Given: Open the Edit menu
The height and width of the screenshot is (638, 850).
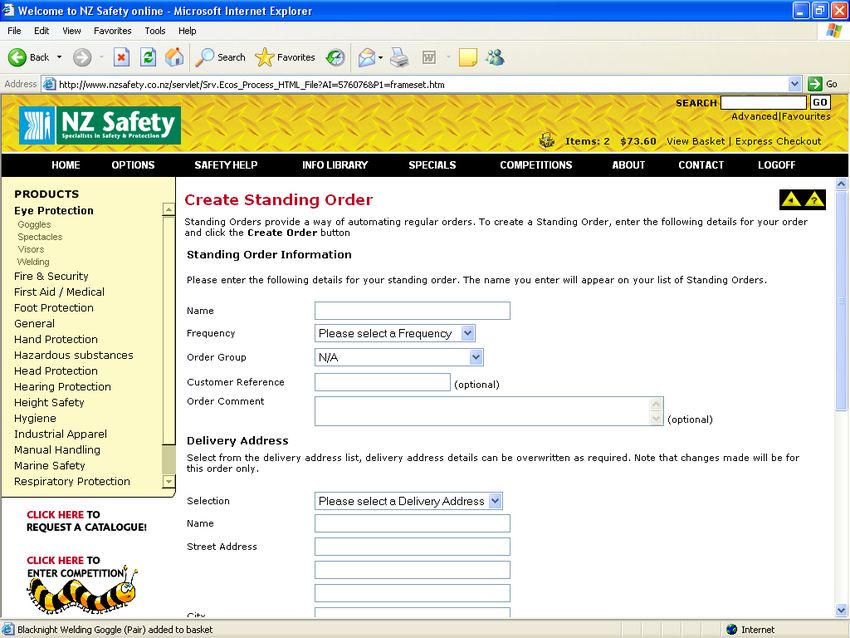Looking at the screenshot, I should (x=41, y=31).
